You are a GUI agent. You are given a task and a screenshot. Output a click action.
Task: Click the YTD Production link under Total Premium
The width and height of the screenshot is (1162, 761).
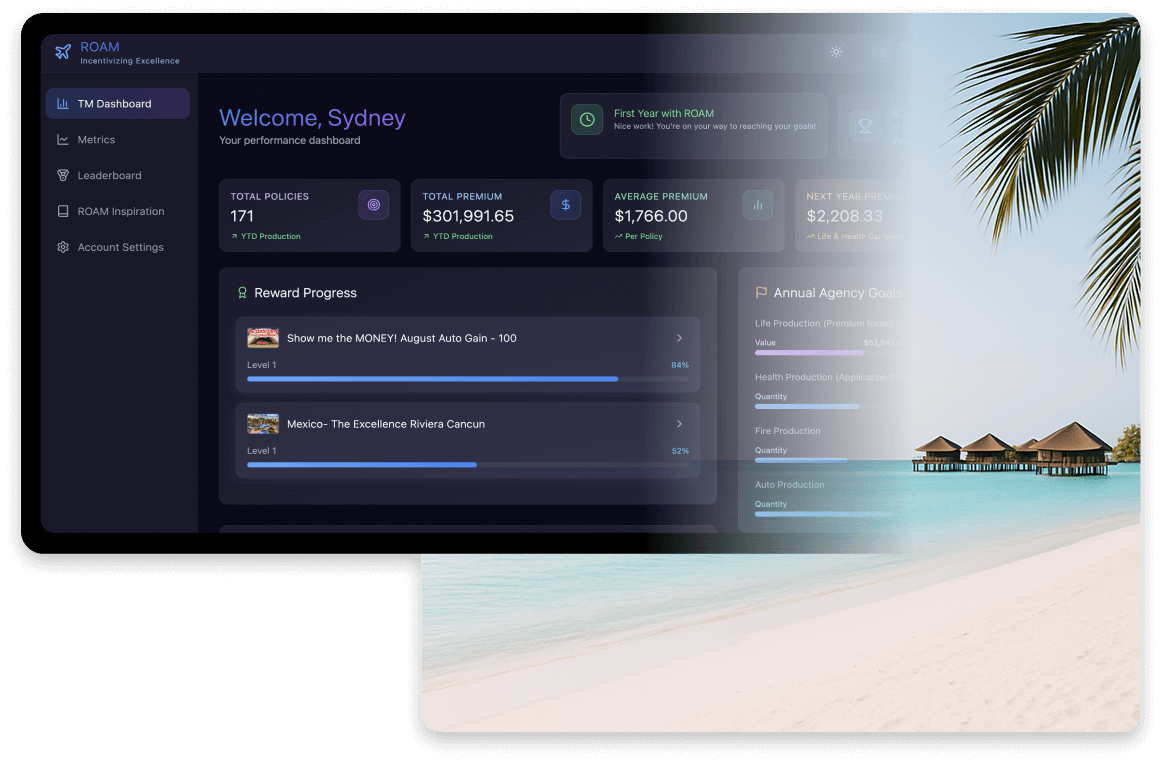point(463,237)
